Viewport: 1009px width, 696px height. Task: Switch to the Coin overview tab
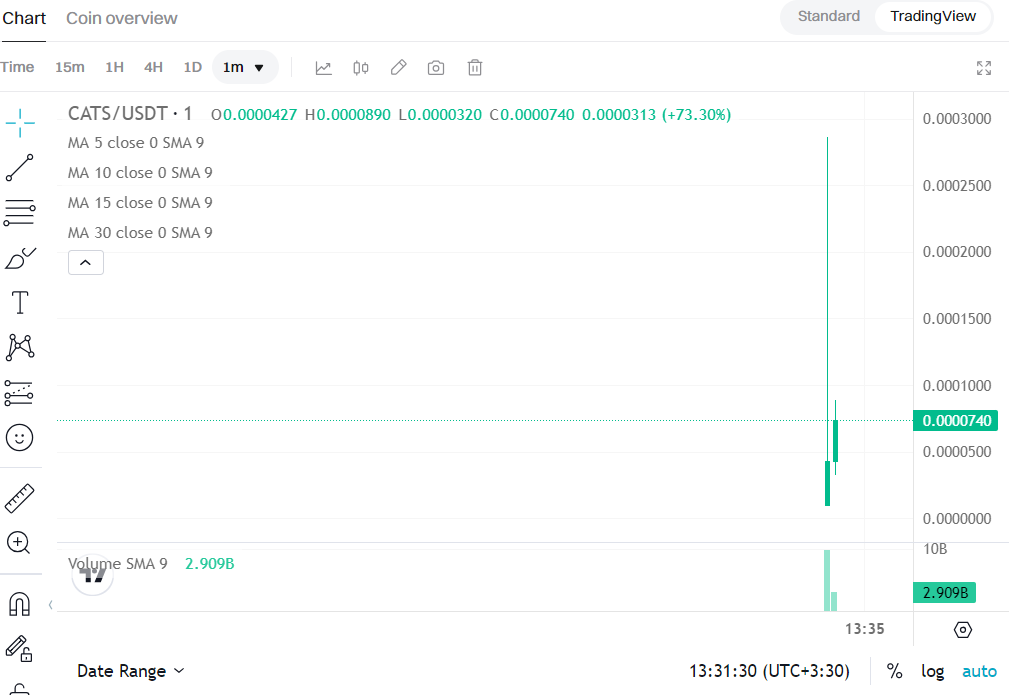tap(121, 17)
